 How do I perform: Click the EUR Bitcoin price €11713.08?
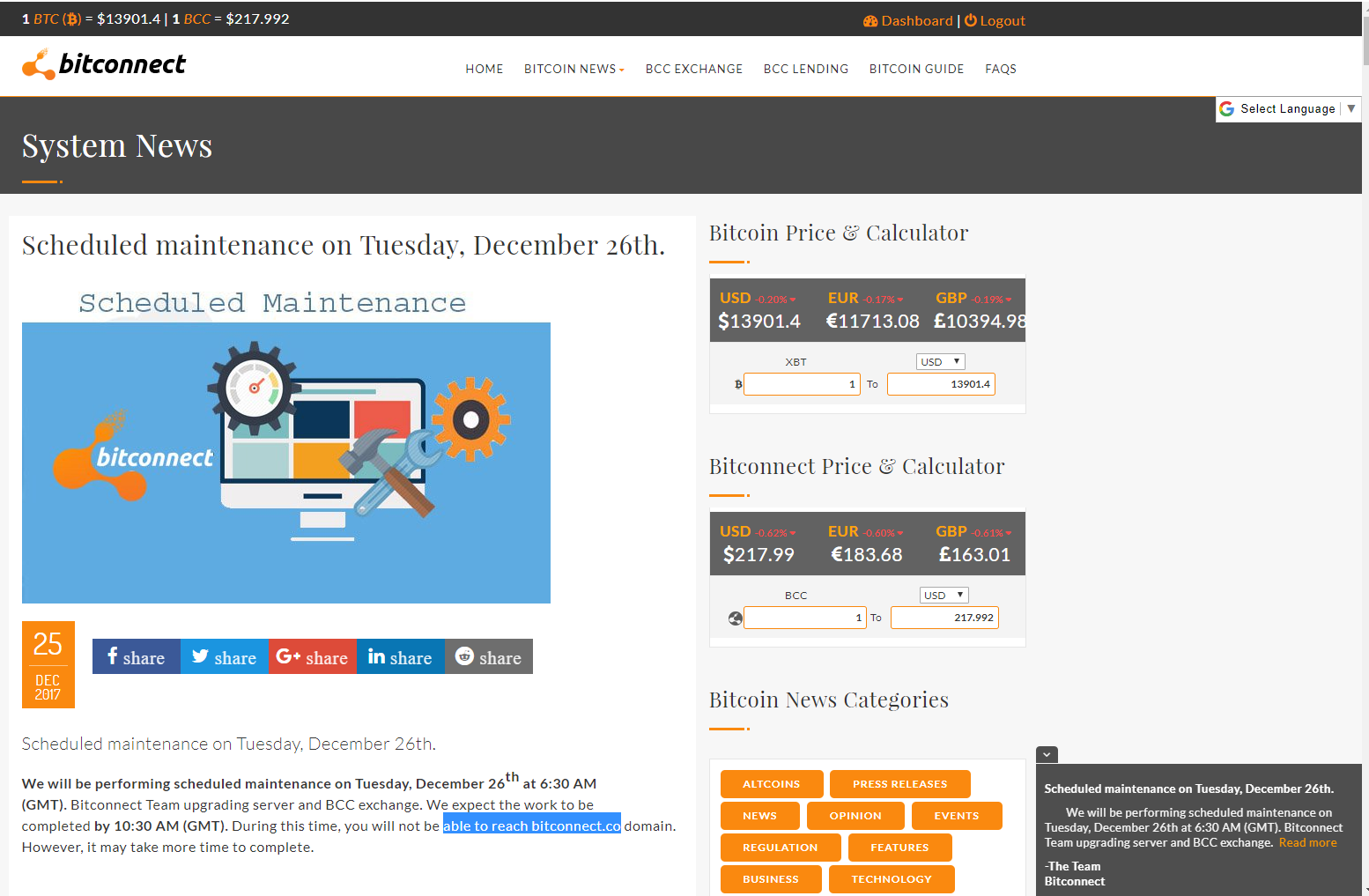coord(872,322)
